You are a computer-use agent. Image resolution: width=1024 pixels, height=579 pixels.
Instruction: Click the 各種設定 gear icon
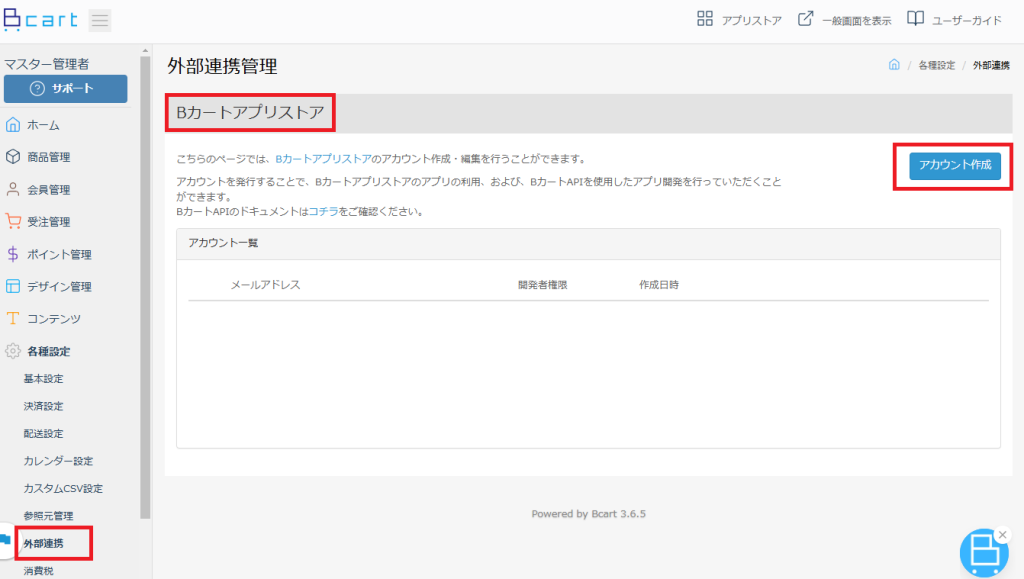pos(12,351)
